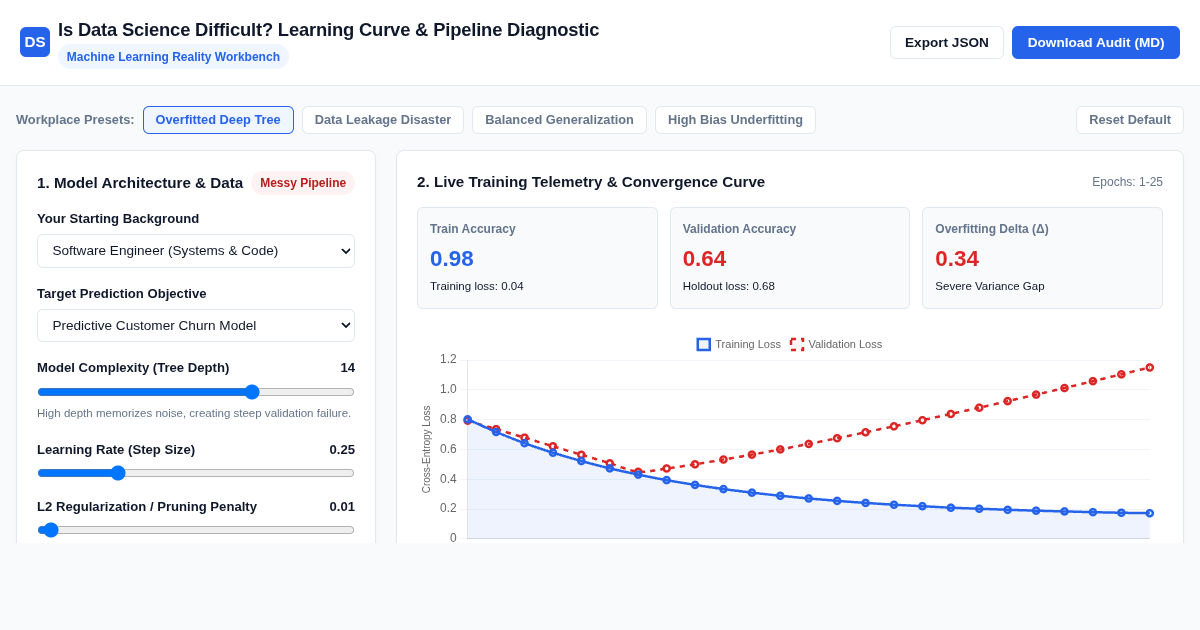Adjust the Learning Rate slider
The width and height of the screenshot is (1200, 630).
point(196,473)
